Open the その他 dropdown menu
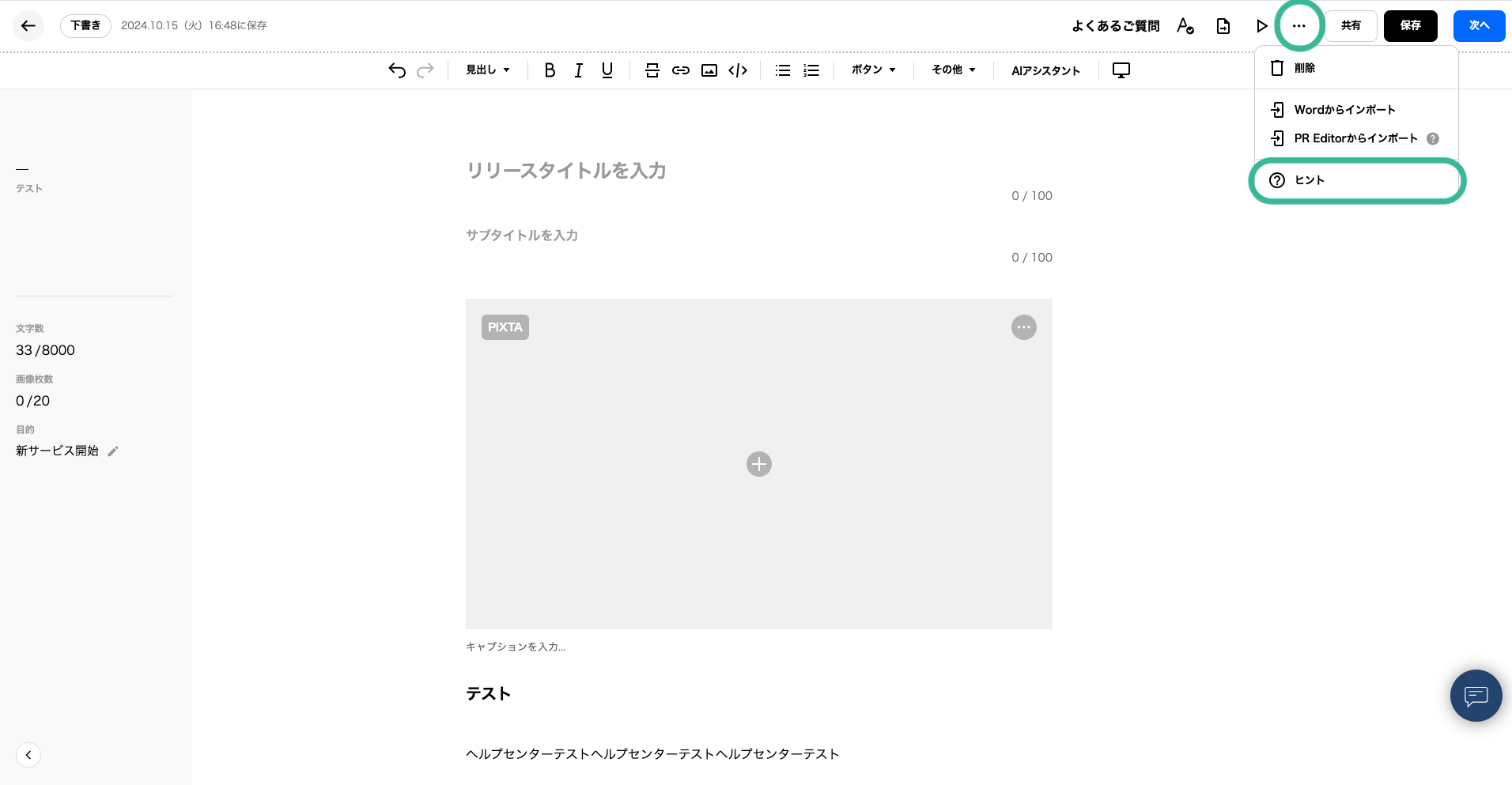The width and height of the screenshot is (1512, 785). coord(953,70)
